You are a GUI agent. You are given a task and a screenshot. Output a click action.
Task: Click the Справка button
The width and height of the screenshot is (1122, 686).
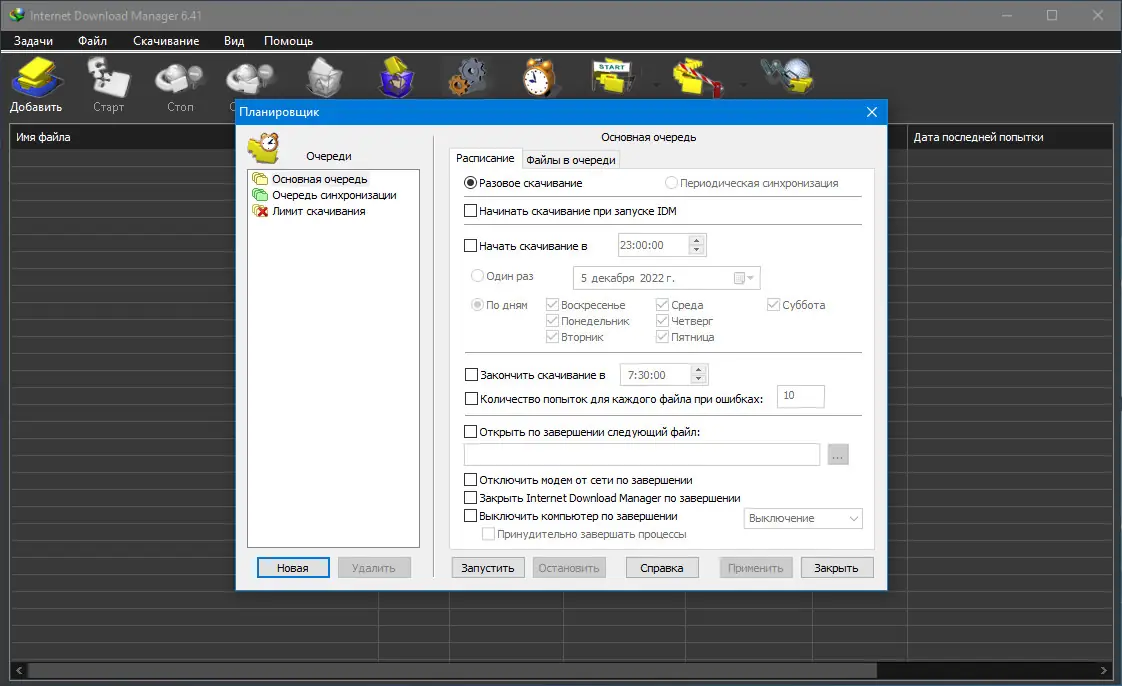click(x=662, y=568)
